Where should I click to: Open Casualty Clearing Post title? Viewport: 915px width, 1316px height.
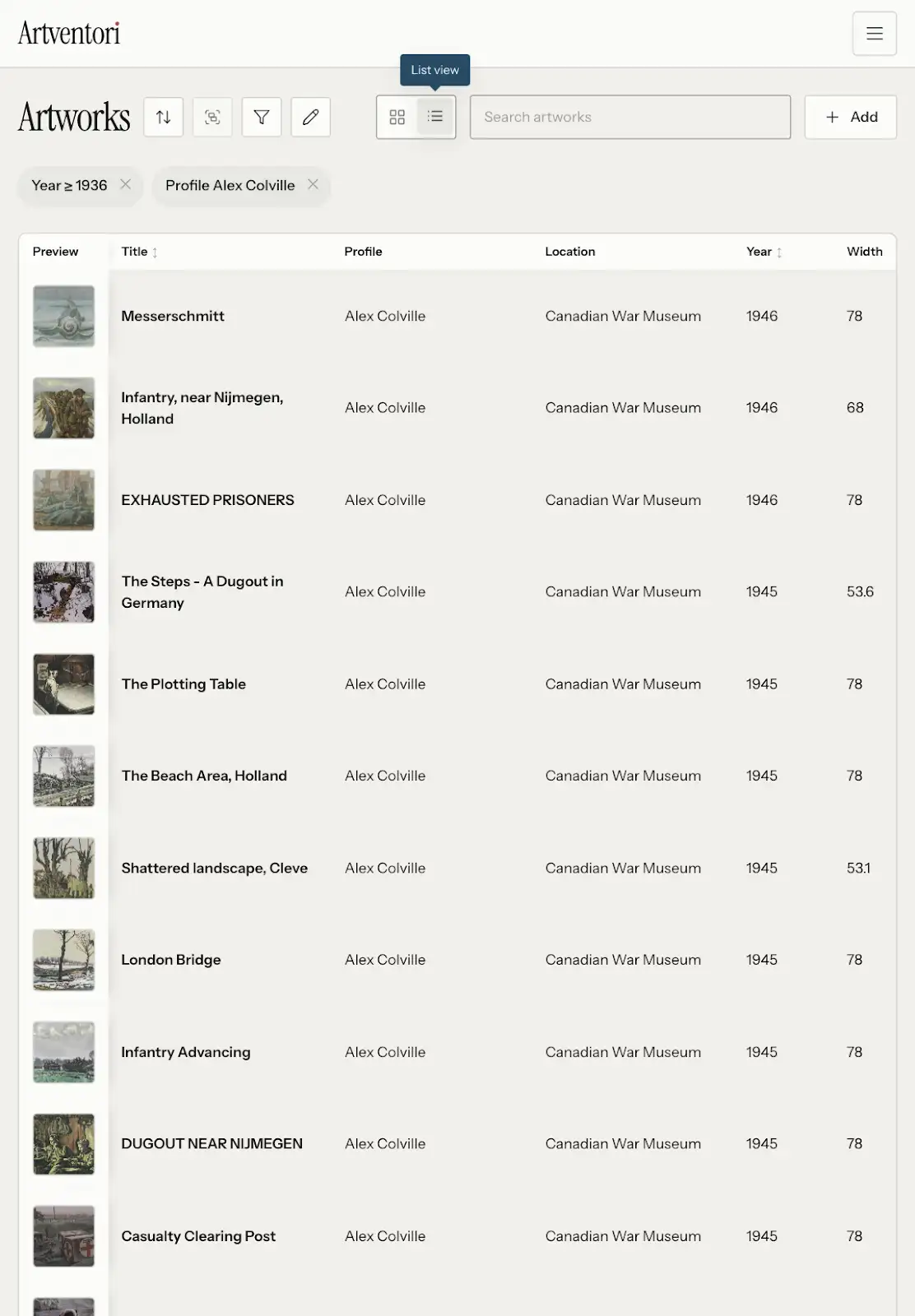point(198,1236)
